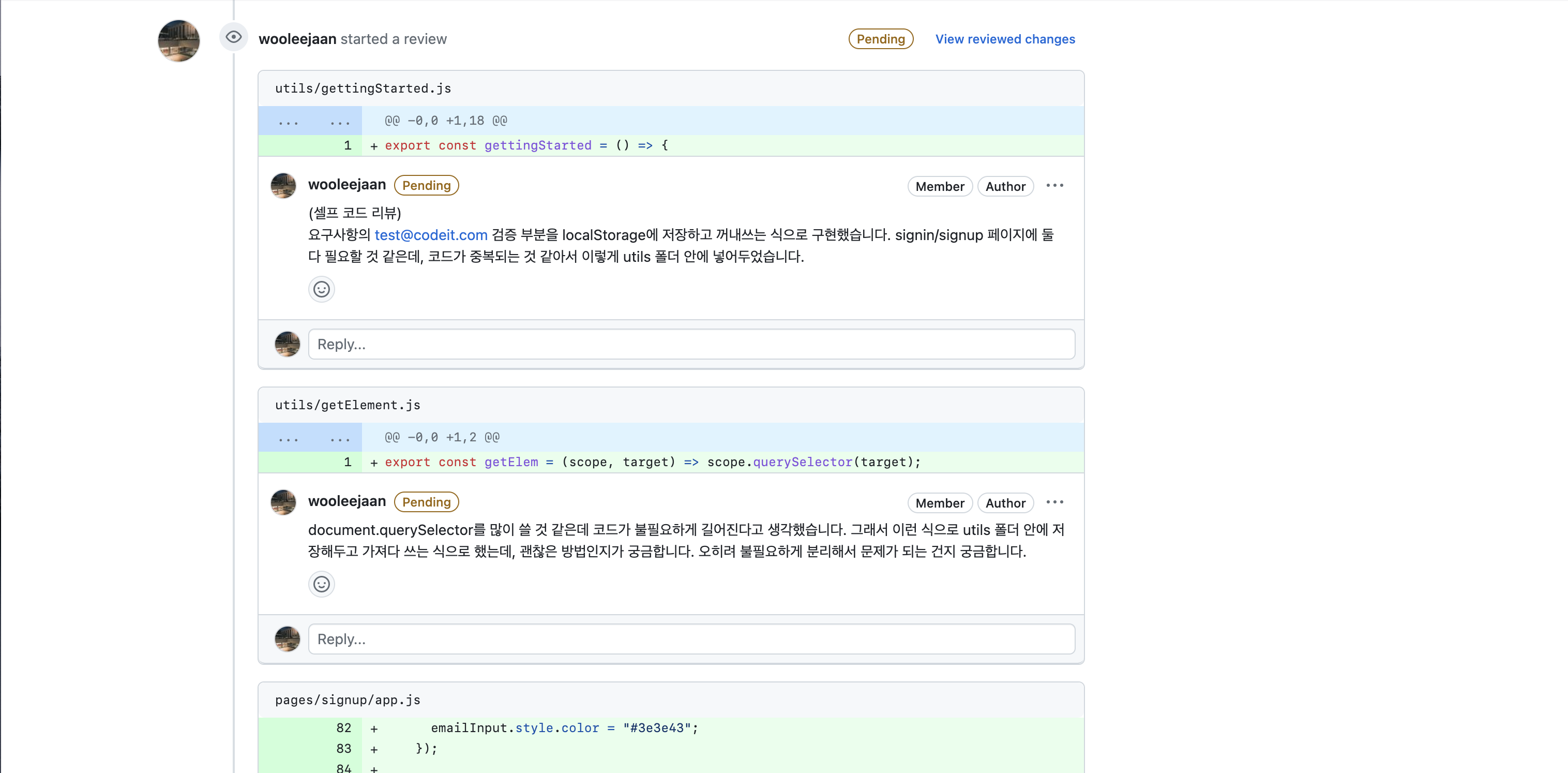Viewport: 1568px width, 773px height.
Task: Click the Pending label in review header
Action: tap(880, 39)
